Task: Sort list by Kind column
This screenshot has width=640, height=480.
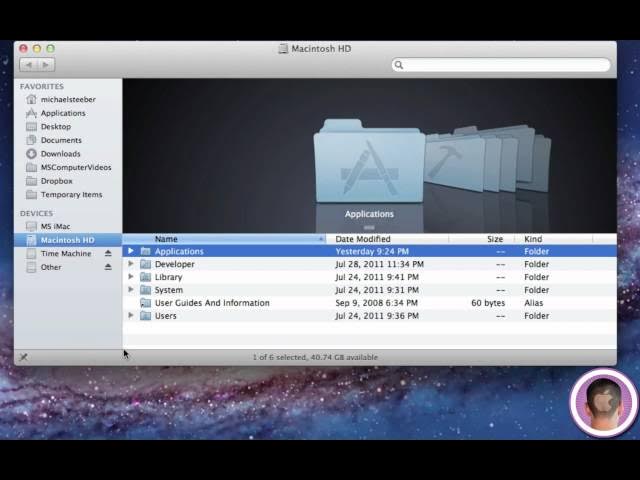Action: click(x=553, y=239)
